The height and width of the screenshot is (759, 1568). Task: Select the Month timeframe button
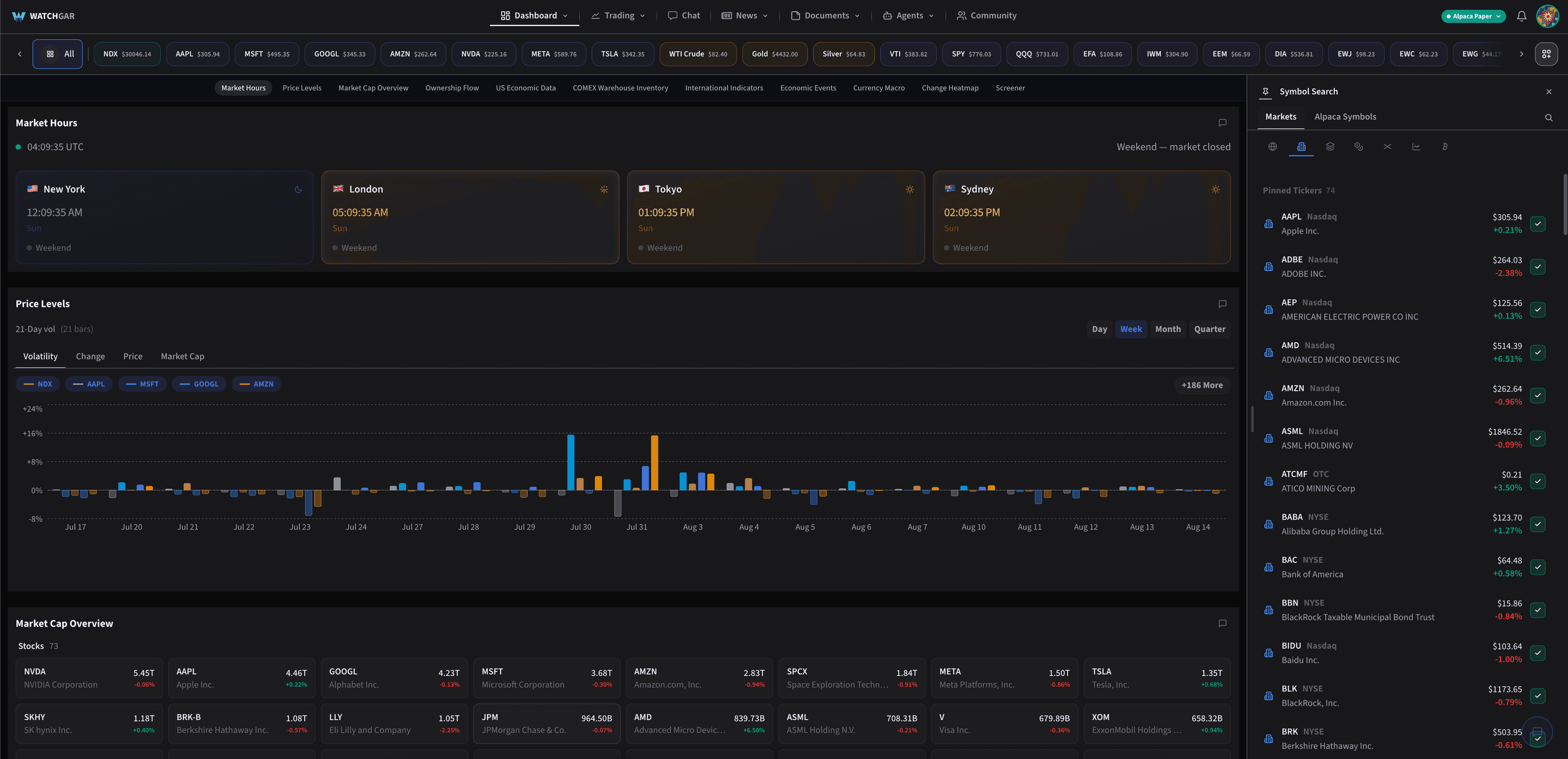click(x=1168, y=329)
